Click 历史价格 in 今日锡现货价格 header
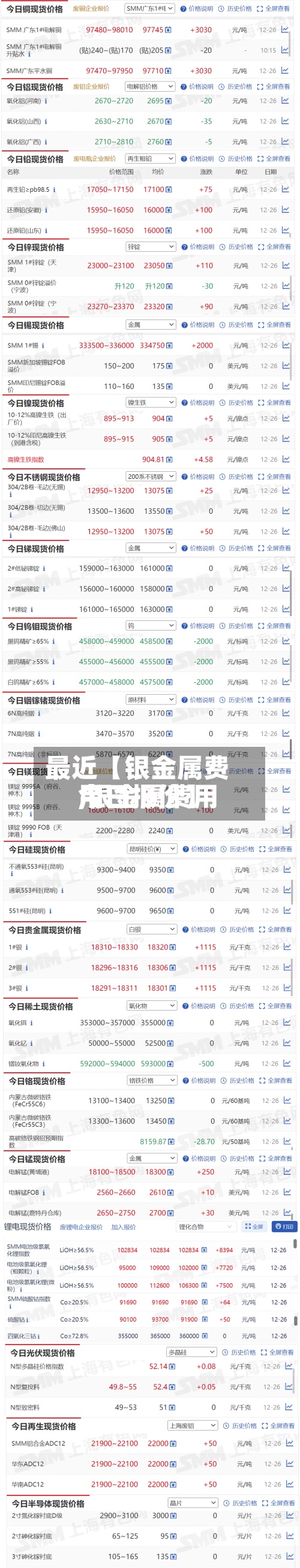The height and width of the screenshot is (1568, 300). (x=236, y=325)
